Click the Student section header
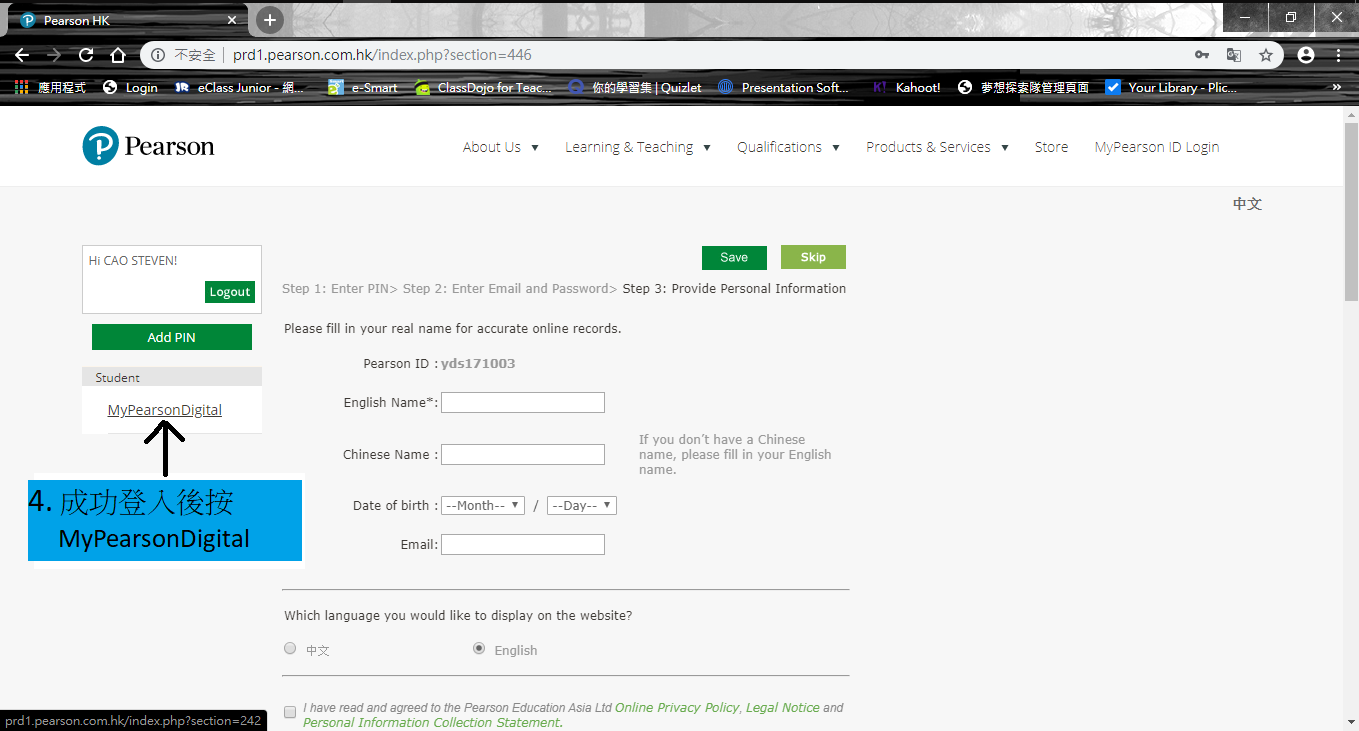The height and width of the screenshot is (731, 1359). click(x=172, y=377)
